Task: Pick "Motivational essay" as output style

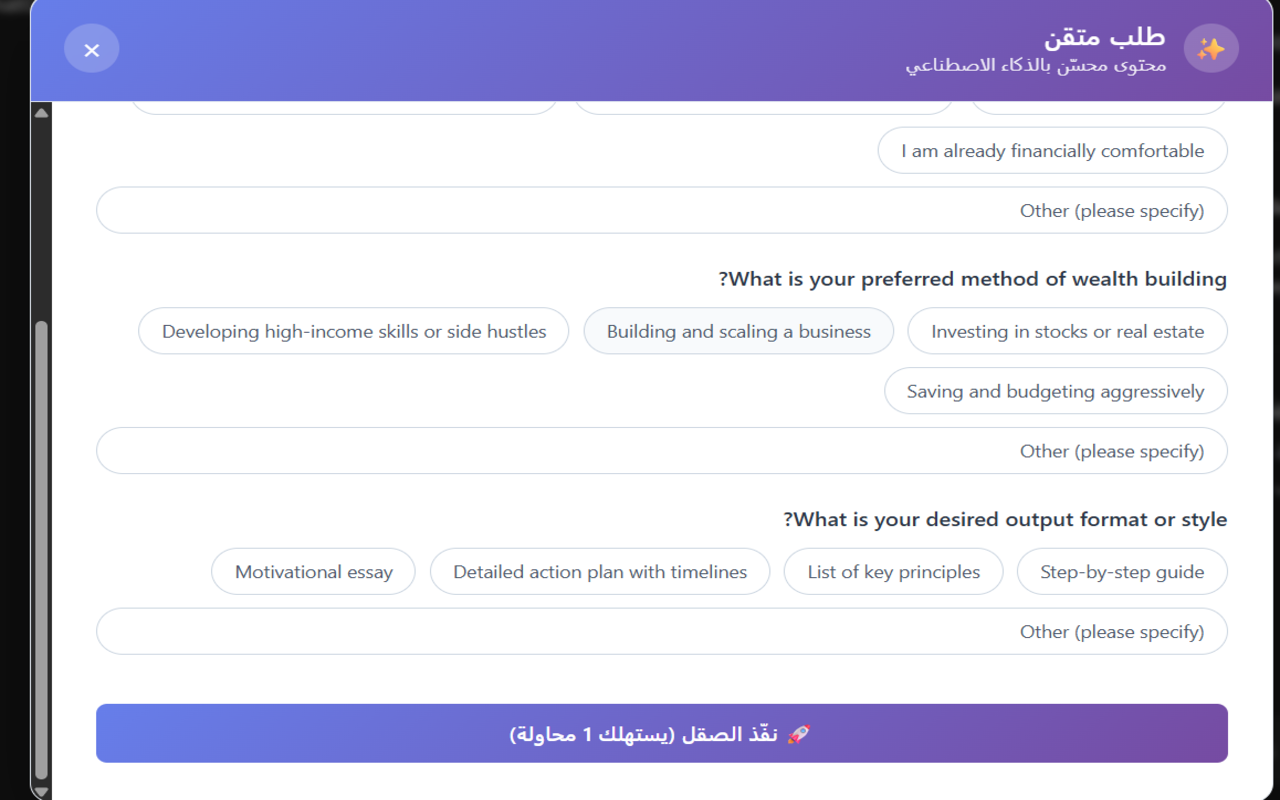Action: click(x=313, y=571)
